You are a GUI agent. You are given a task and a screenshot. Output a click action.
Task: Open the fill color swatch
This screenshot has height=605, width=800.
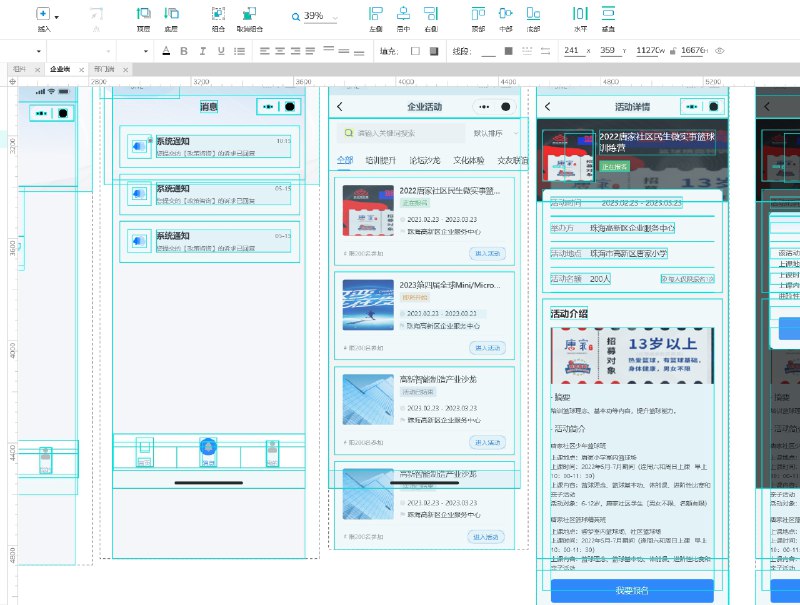[x=415, y=51]
